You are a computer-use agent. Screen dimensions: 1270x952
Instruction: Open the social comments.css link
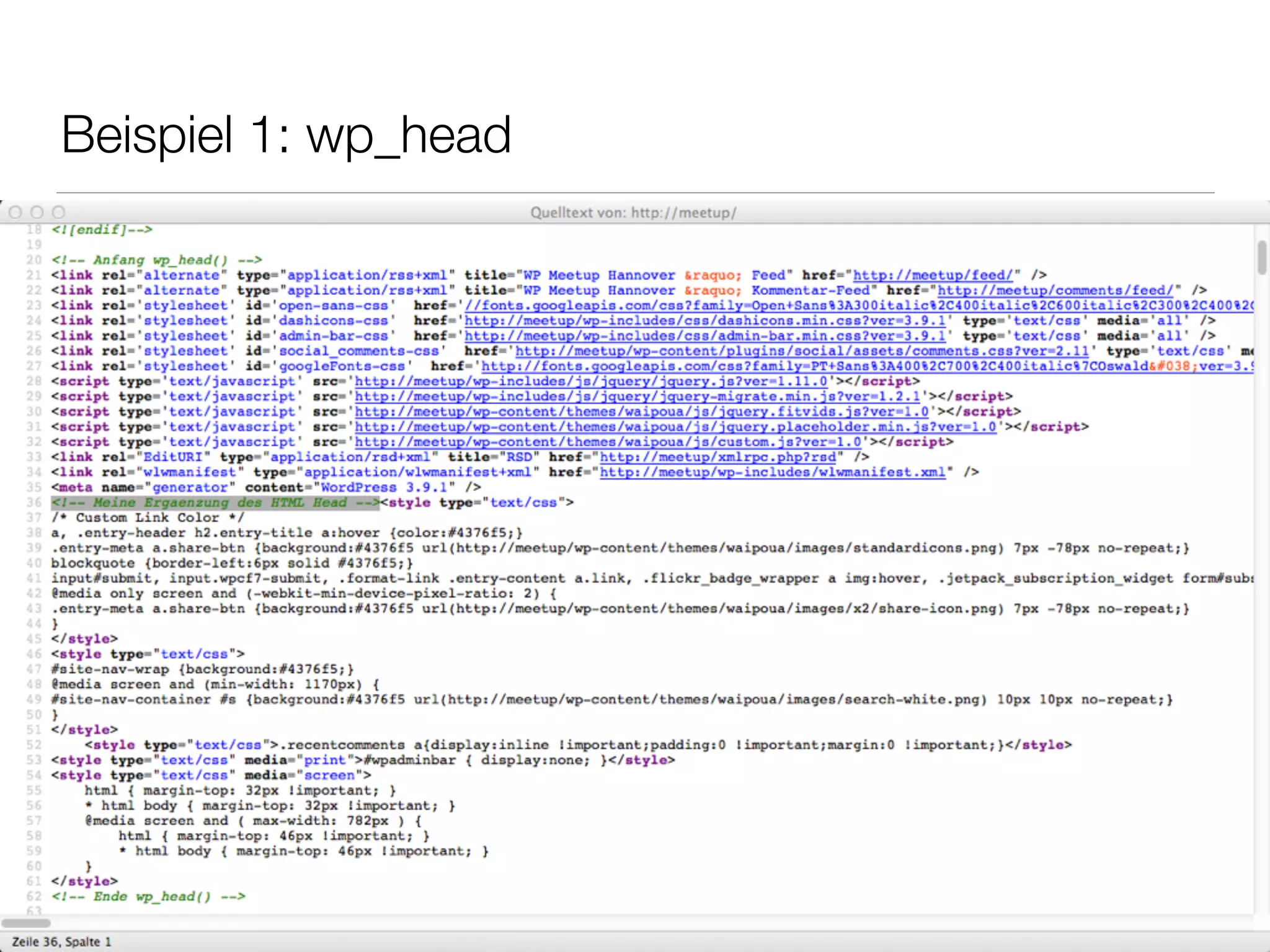tap(802, 351)
